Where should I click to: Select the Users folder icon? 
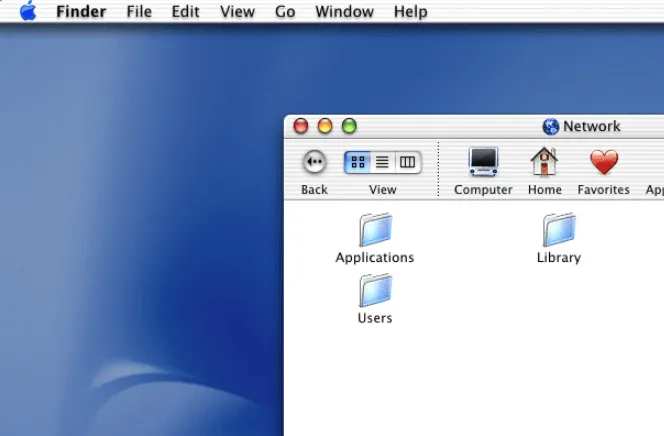click(375, 290)
